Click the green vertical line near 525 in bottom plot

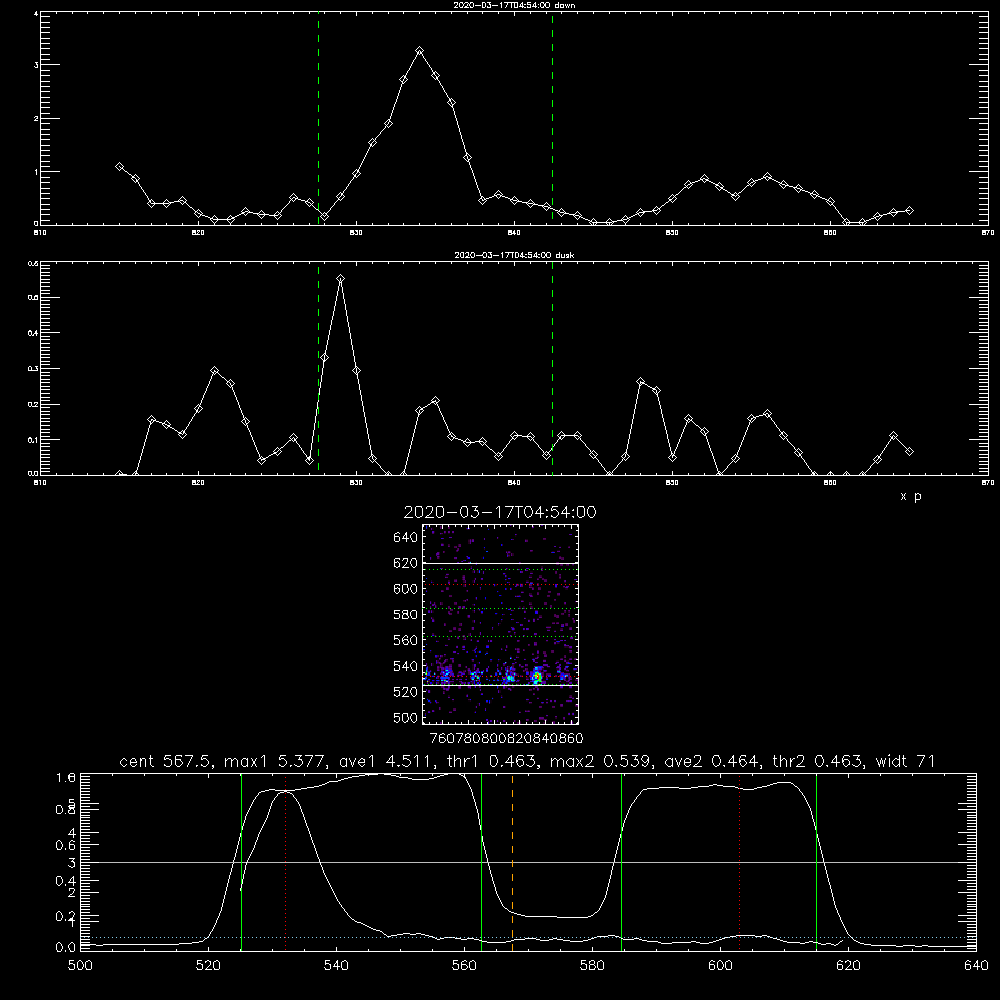(x=241, y=862)
